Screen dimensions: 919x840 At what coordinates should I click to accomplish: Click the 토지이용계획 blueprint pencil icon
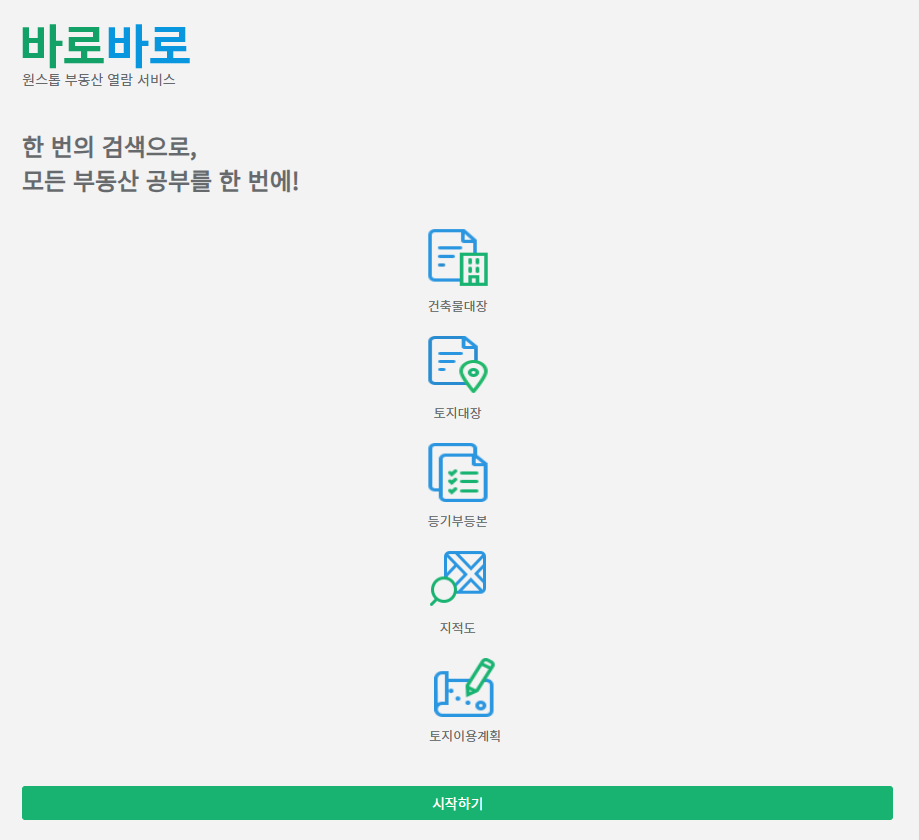[x=464, y=687]
